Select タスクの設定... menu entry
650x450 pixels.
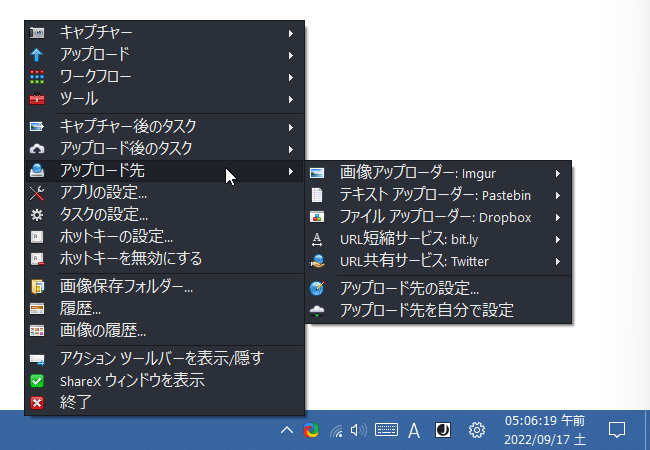(165, 215)
